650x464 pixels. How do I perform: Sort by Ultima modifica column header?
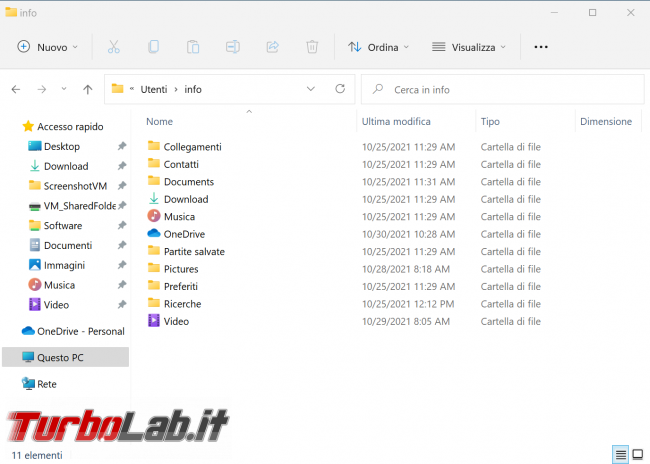pyautogui.click(x=396, y=121)
